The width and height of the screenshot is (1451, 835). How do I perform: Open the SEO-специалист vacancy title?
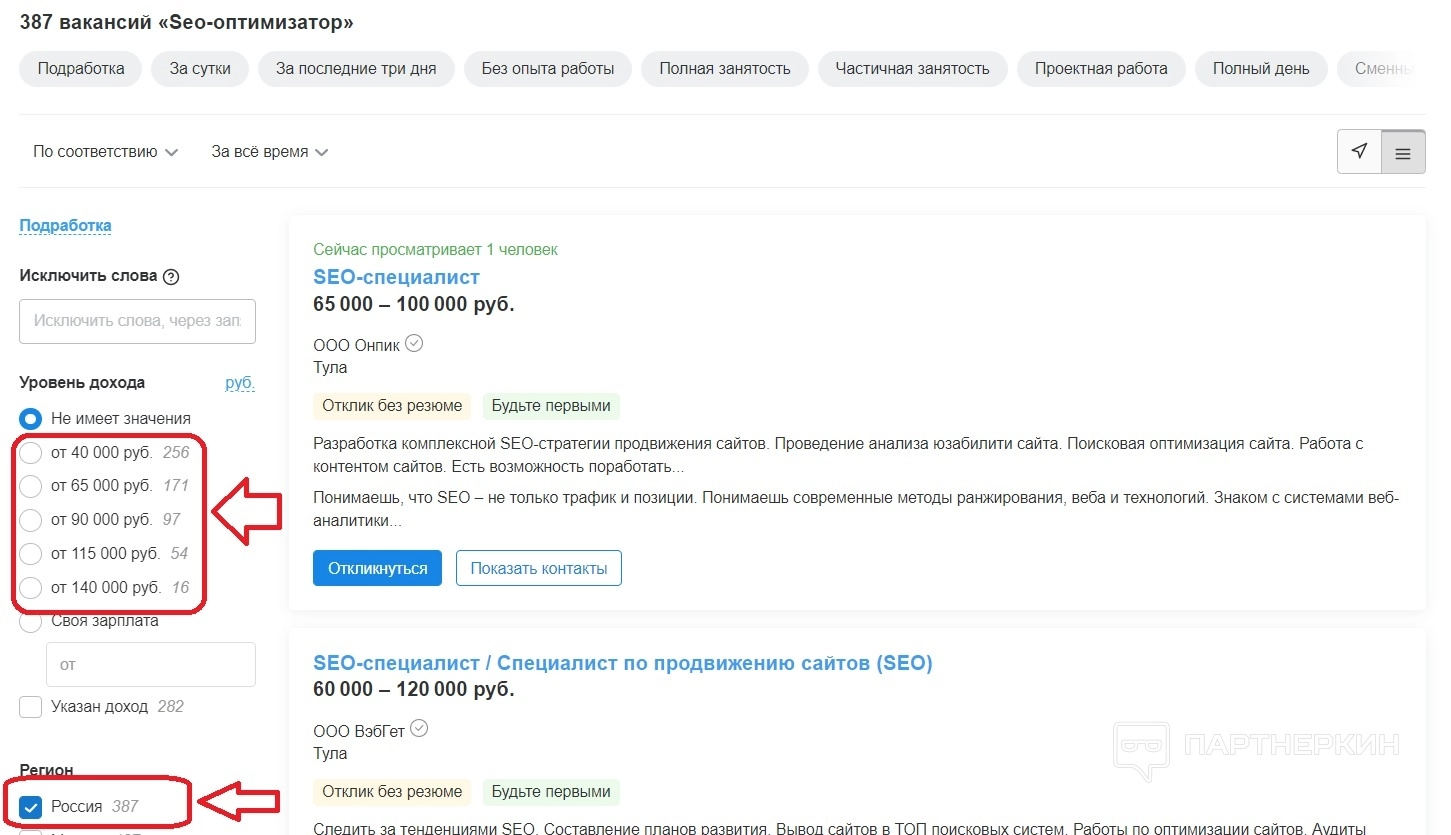(396, 277)
